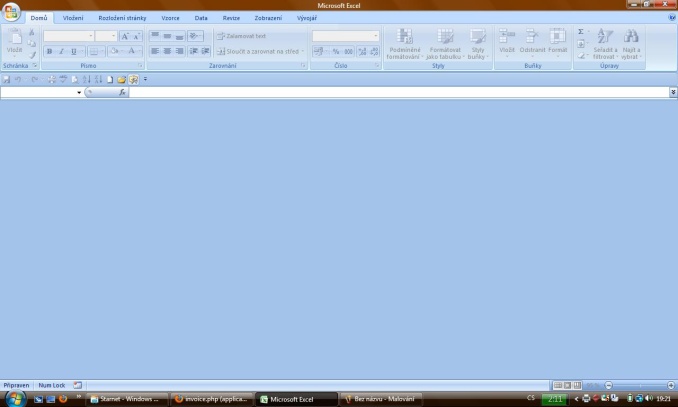The image size is (678, 407).
Task: Click the Decrease Indent icon
Action: point(193,51)
